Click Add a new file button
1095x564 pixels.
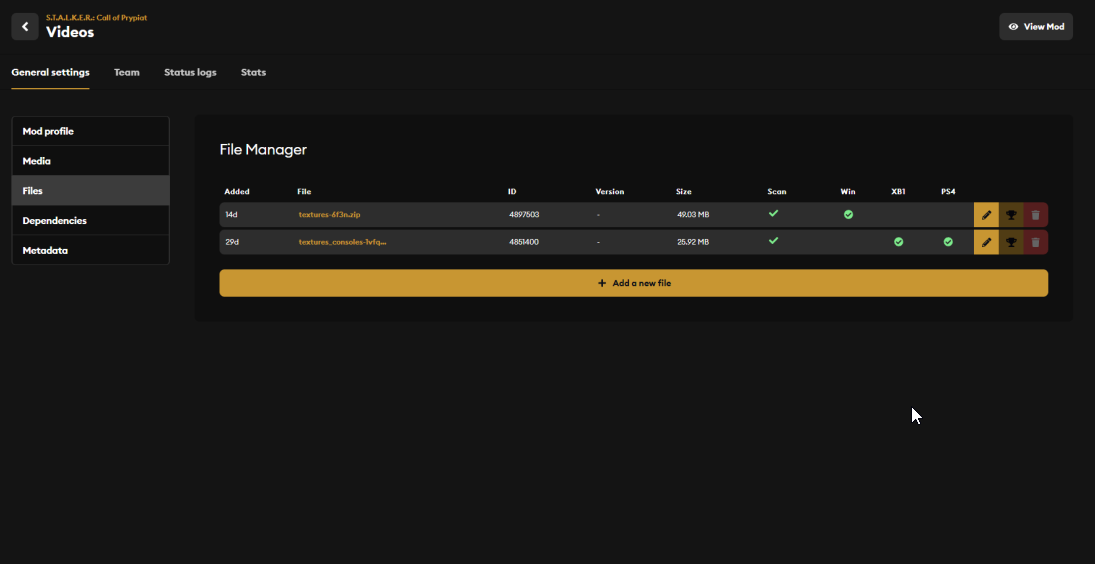[x=633, y=283]
